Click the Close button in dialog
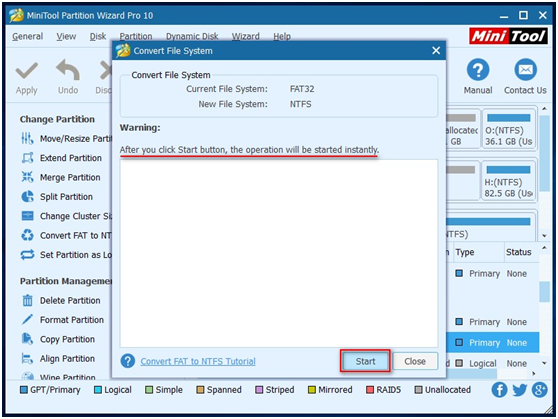The height and width of the screenshot is (419, 558). pos(415,361)
